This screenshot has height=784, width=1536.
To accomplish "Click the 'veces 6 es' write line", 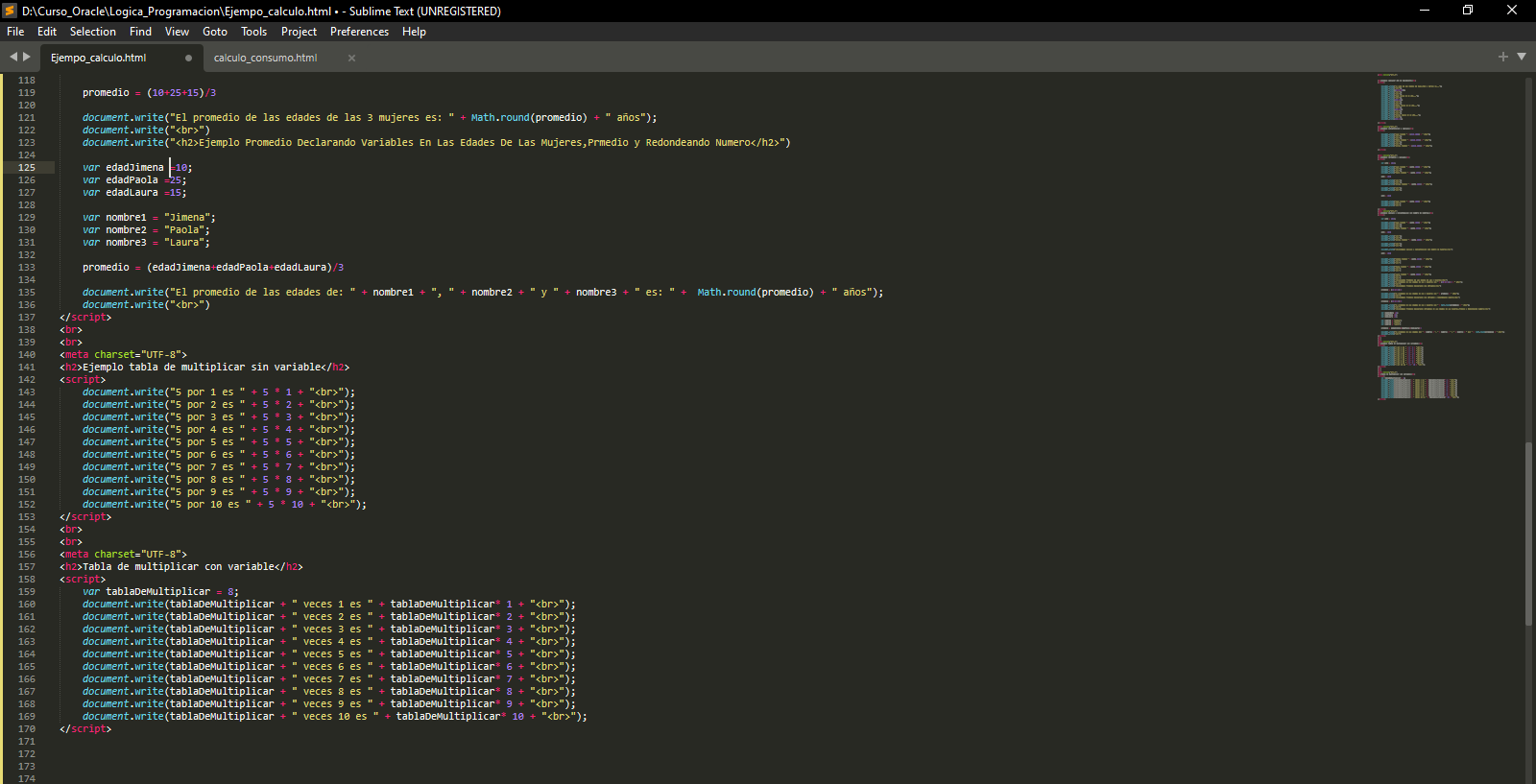I will 329,666.
